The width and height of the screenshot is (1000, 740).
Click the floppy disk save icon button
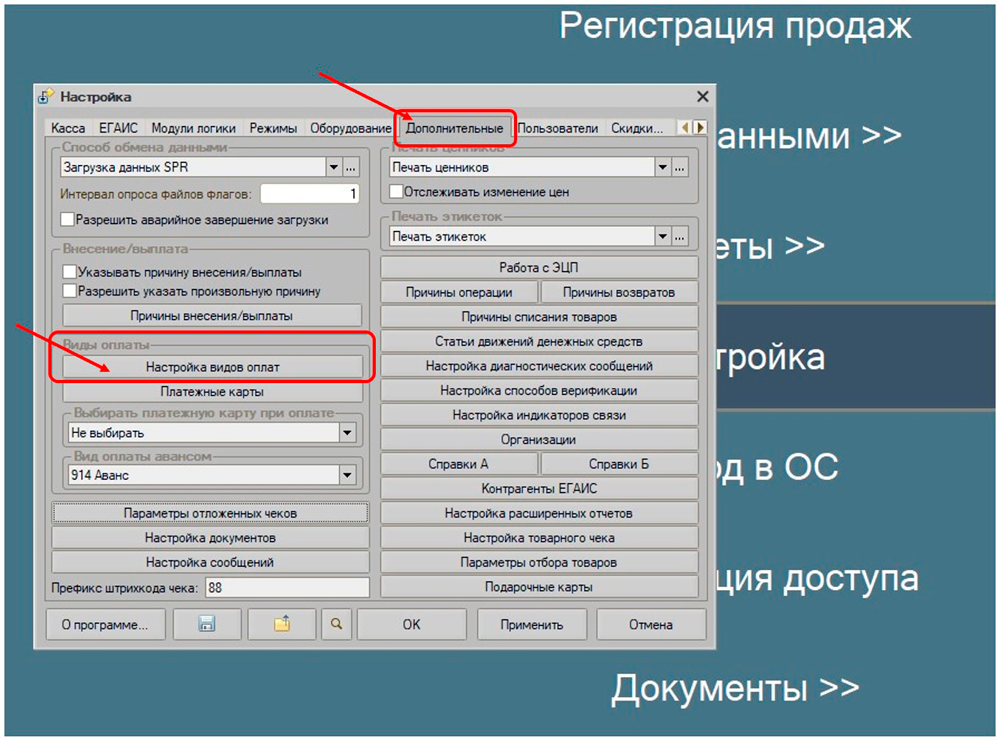[x=207, y=624]
